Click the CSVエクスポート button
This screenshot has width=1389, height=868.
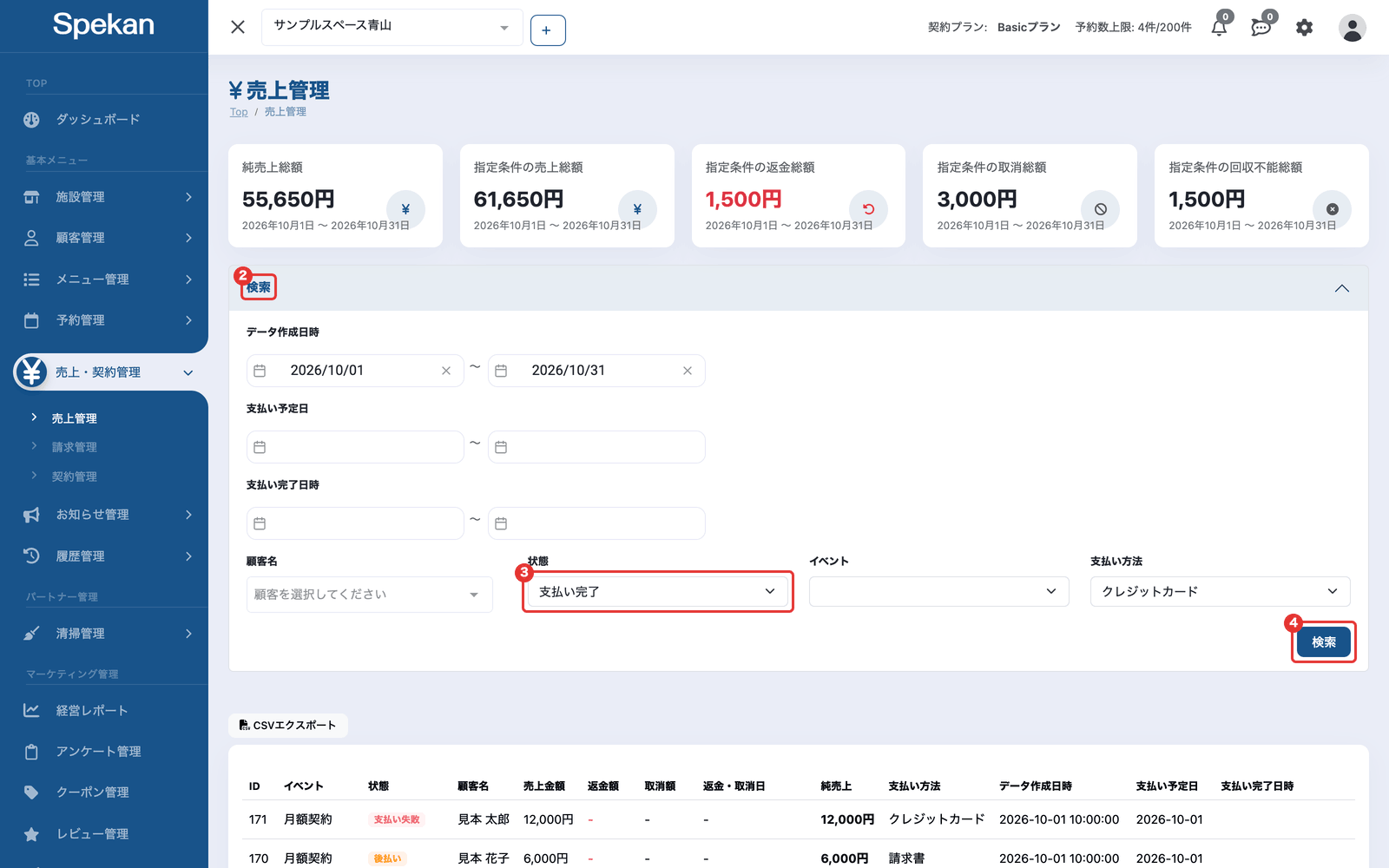tap(288, 726)
